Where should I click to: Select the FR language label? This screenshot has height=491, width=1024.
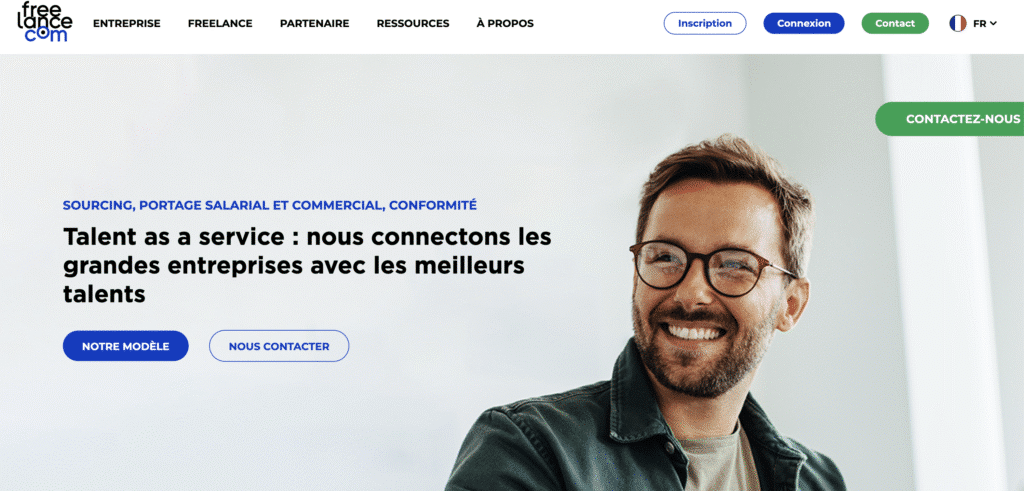click(x=979, y=24)
